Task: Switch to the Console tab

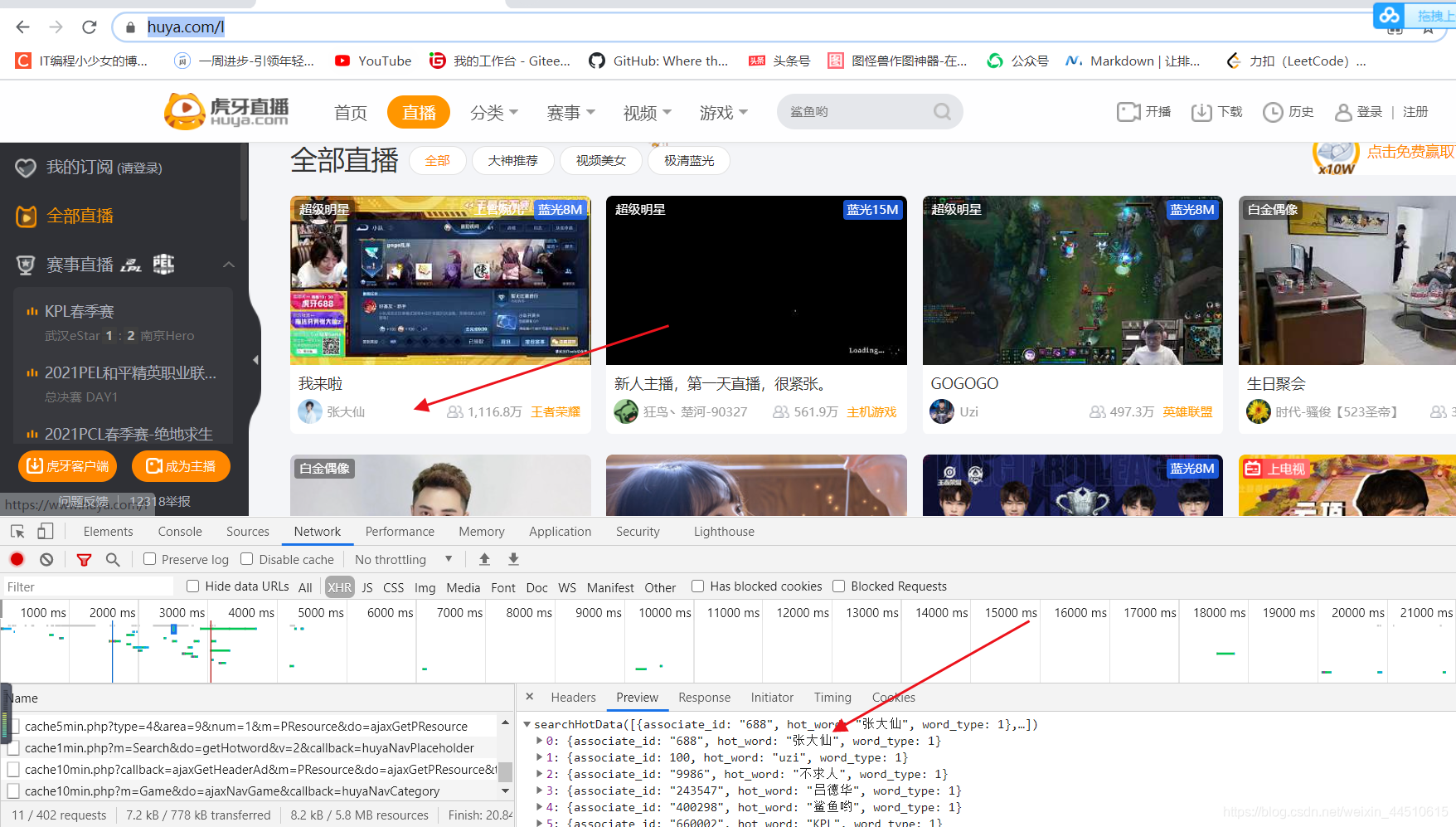Action: [x=180, y=532]
